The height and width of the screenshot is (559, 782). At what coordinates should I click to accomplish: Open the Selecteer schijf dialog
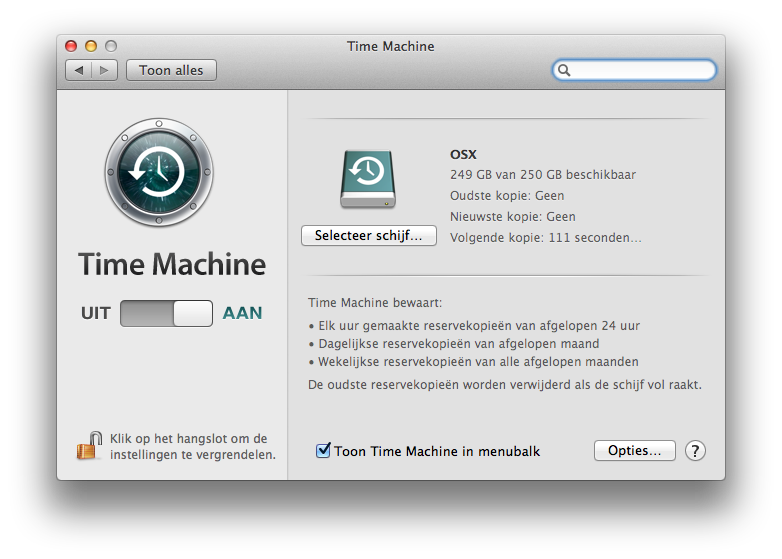coord(368,236)
